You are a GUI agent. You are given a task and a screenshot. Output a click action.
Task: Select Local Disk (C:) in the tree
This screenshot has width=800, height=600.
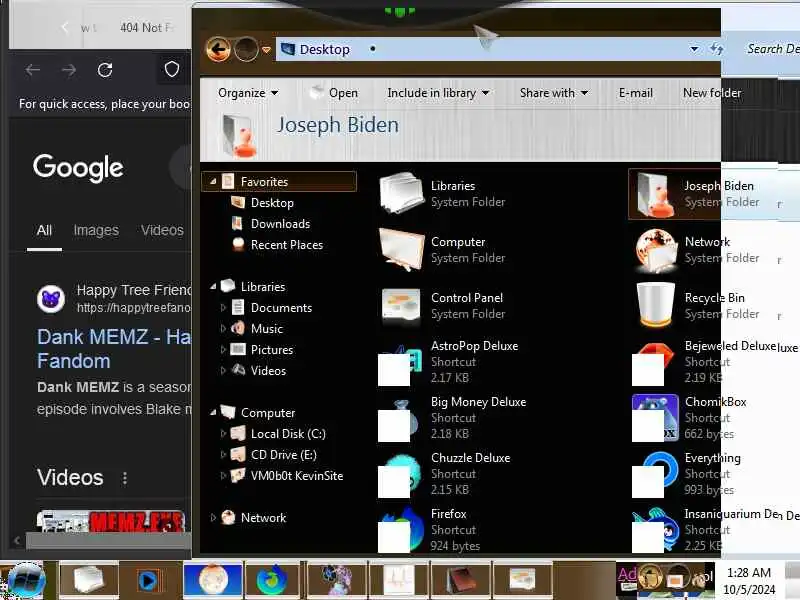tap(288, 434)
